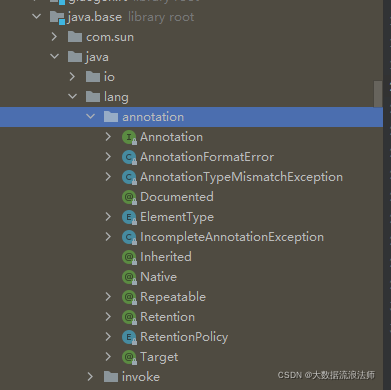
Task: Select the invoke package label
Action: coord(141,377)
